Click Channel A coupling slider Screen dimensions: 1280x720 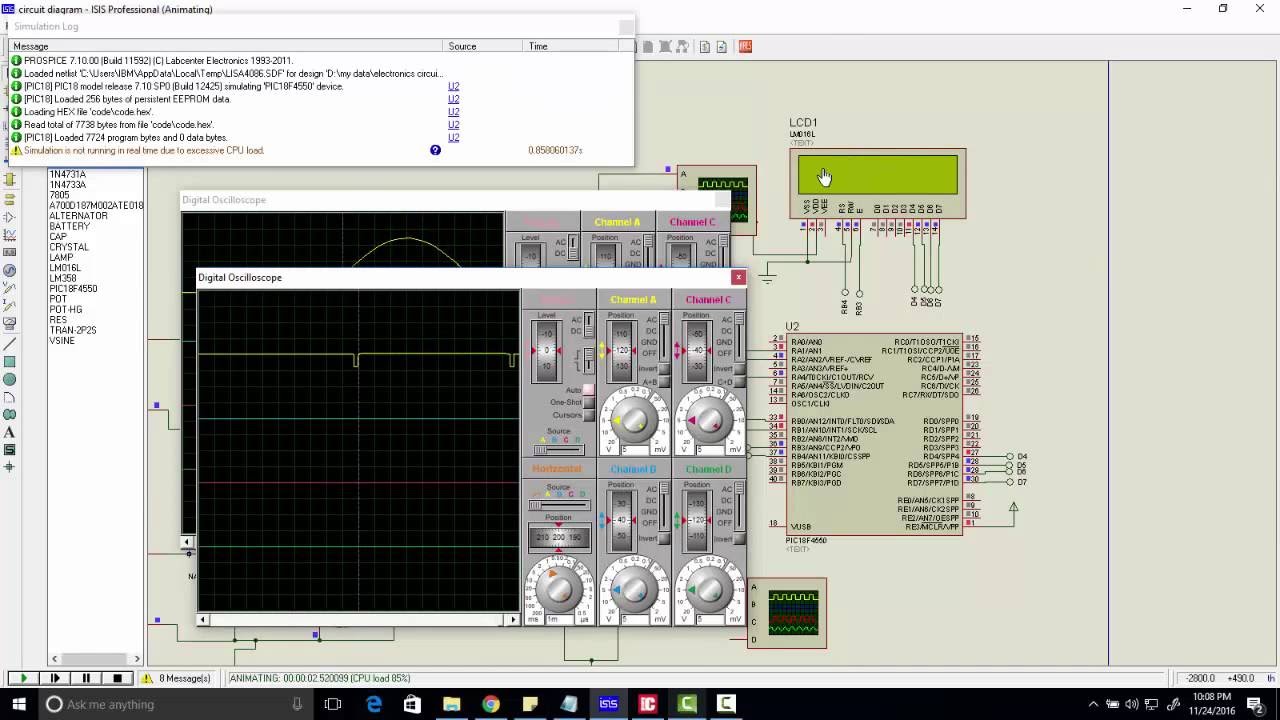[x=664, y=336]
